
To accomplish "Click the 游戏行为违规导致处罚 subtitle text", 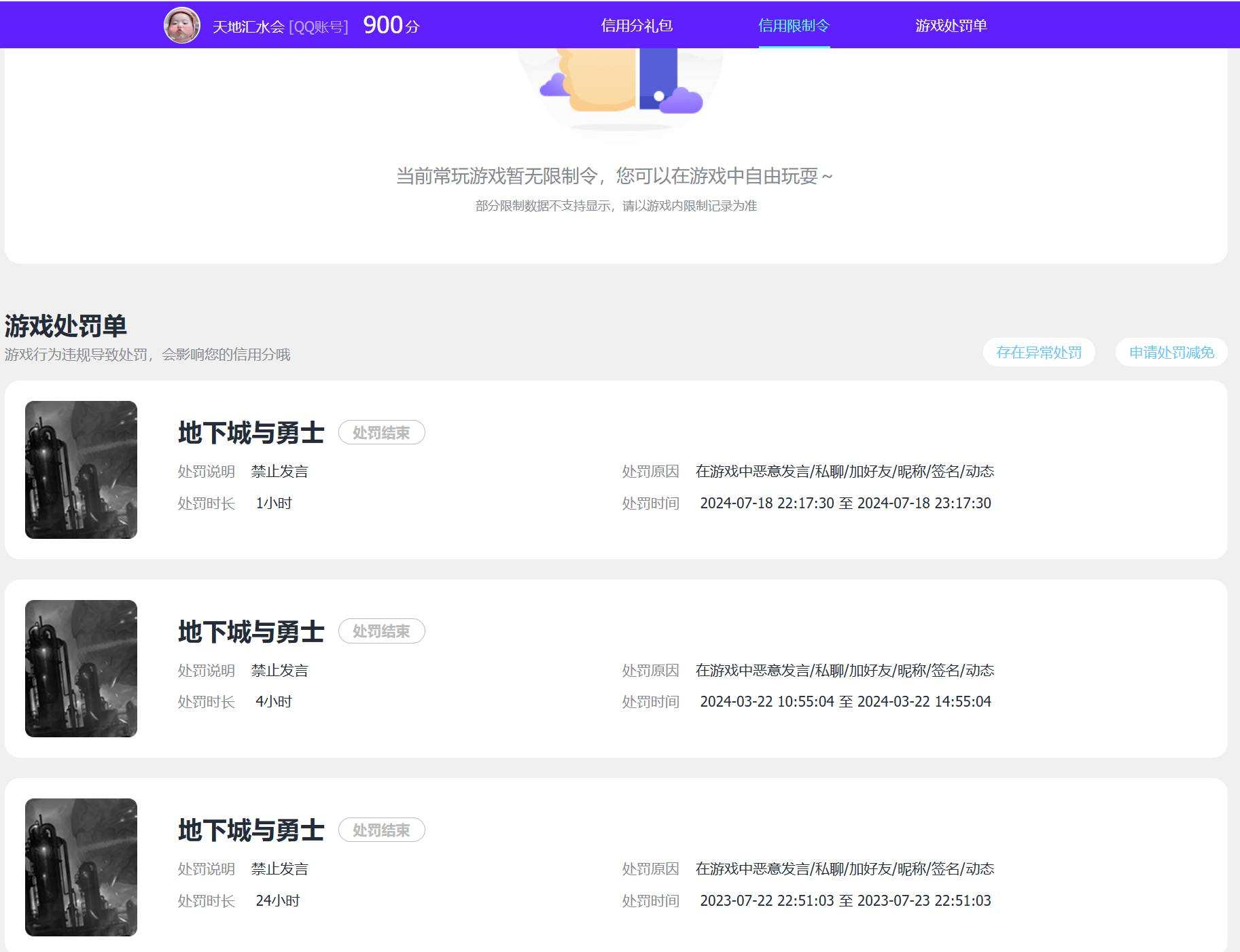I will pyautogui.click(x=147, y=355).
